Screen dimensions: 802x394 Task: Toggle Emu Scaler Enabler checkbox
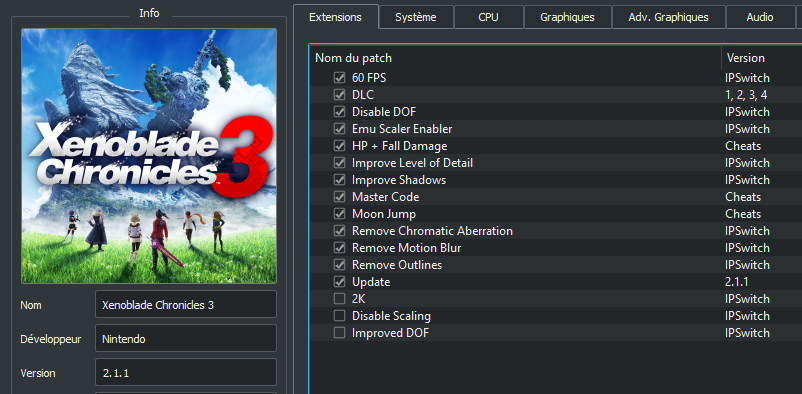pyautogui.click(x=339, y=129)
